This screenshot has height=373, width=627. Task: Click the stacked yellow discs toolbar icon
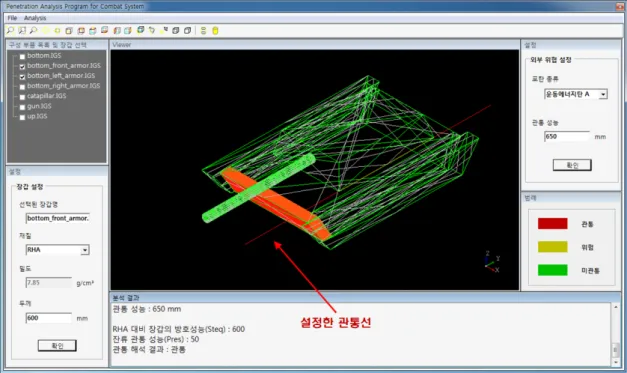click(x=203, y=30)
